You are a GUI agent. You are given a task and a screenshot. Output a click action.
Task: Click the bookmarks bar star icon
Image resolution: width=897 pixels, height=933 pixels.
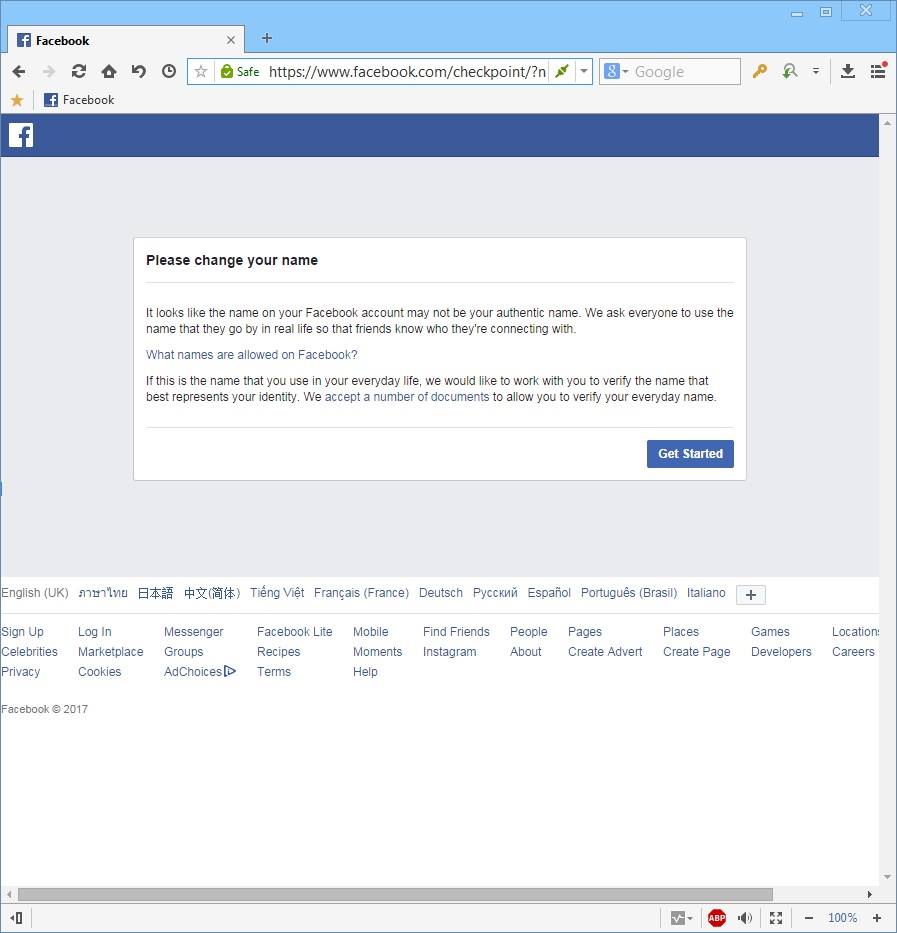click(17, 100)
